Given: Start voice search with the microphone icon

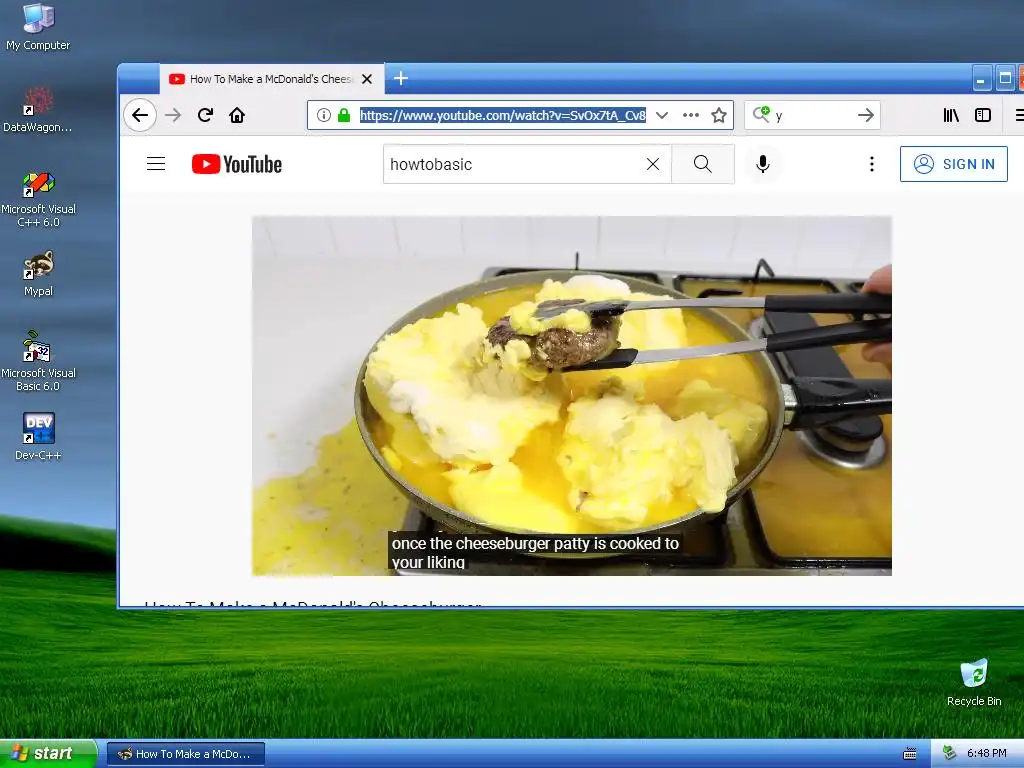Looking at the screenshot, I should coord(763,164).
